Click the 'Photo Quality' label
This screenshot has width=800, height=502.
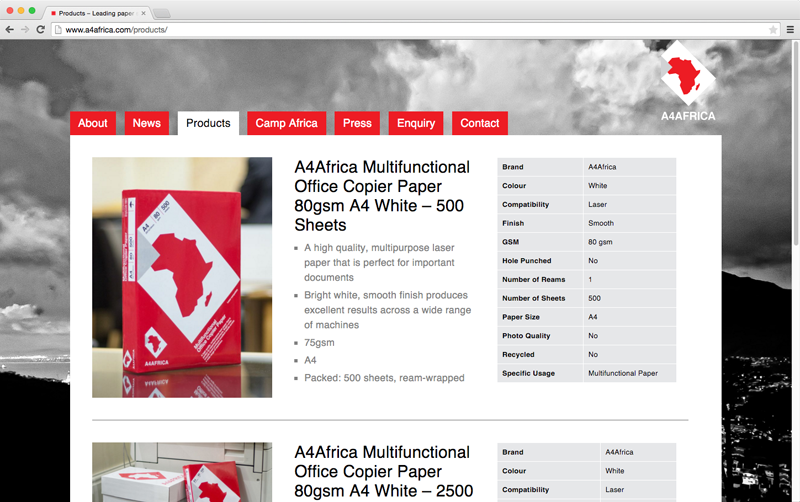tap(526, 336)
